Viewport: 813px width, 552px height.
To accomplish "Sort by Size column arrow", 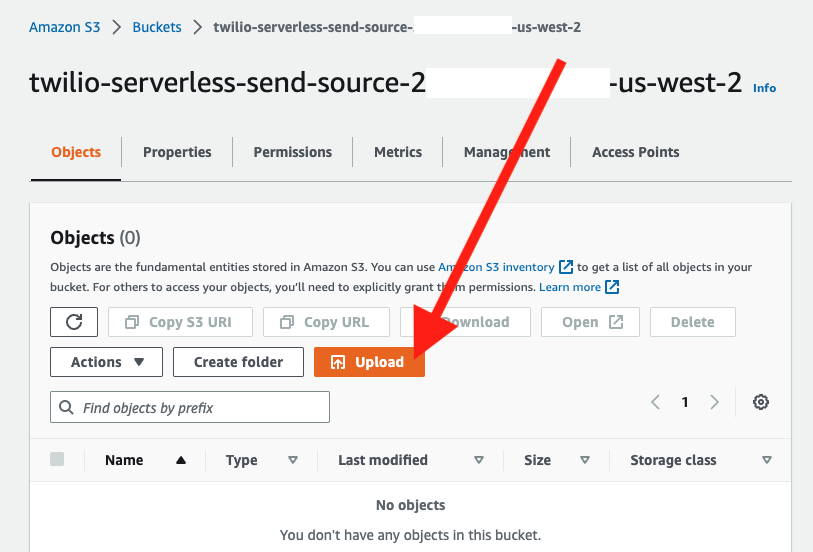I will [585, 460].
